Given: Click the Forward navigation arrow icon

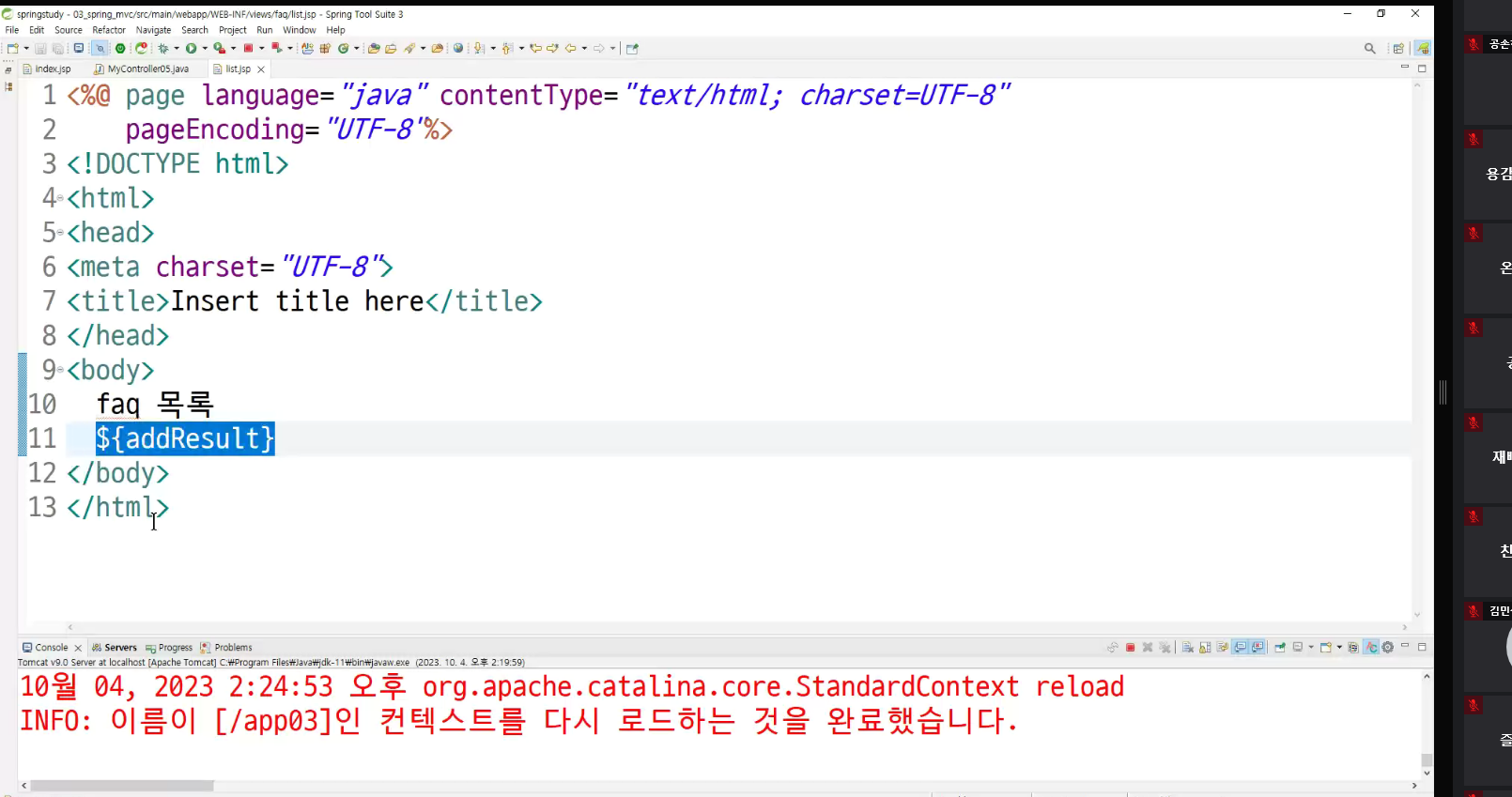Looking at the screenshot, I should 598,48.
